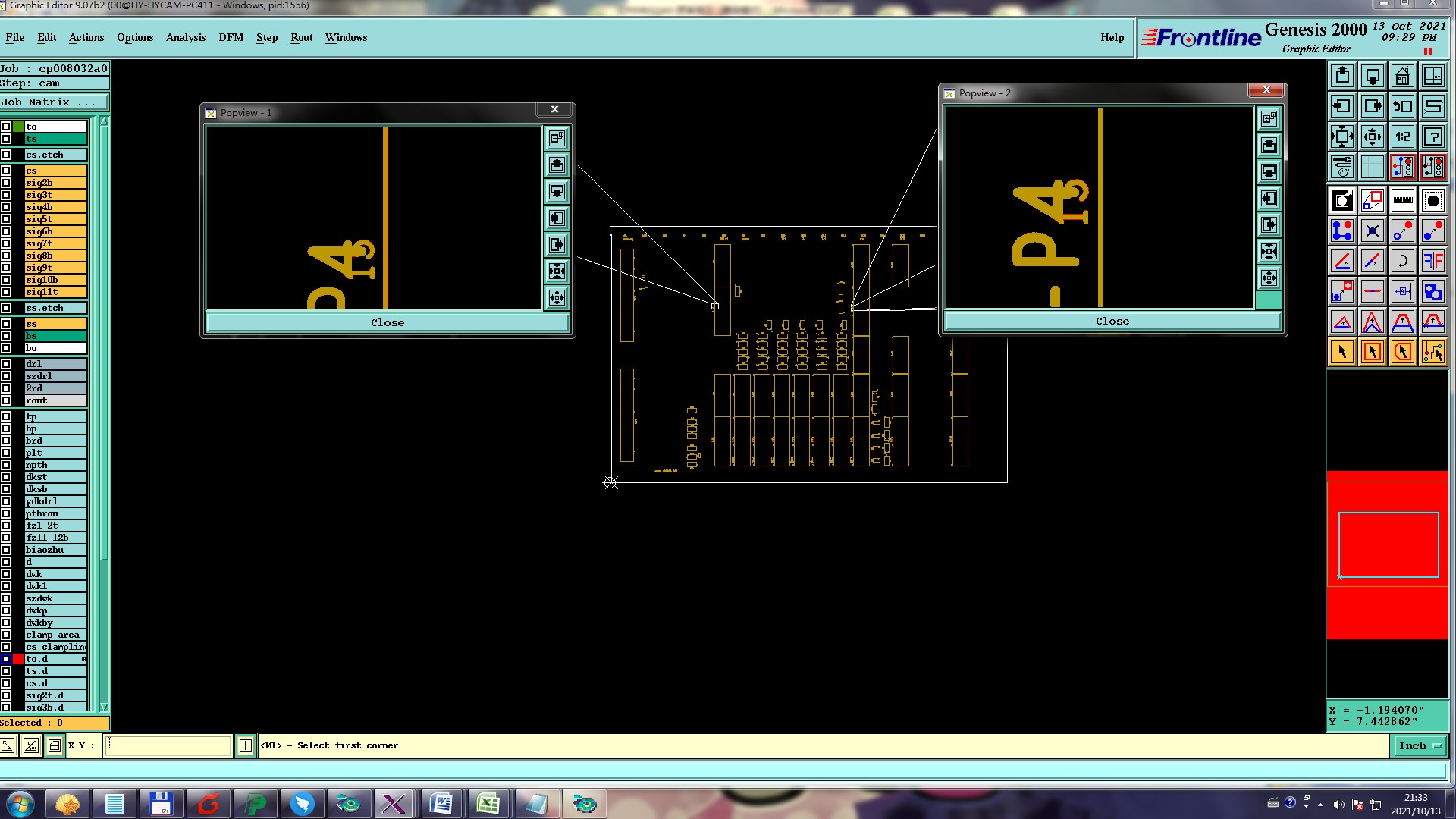Select the 1:2 zoom icon
The image size is (1456, 819).
[1402, 136]
